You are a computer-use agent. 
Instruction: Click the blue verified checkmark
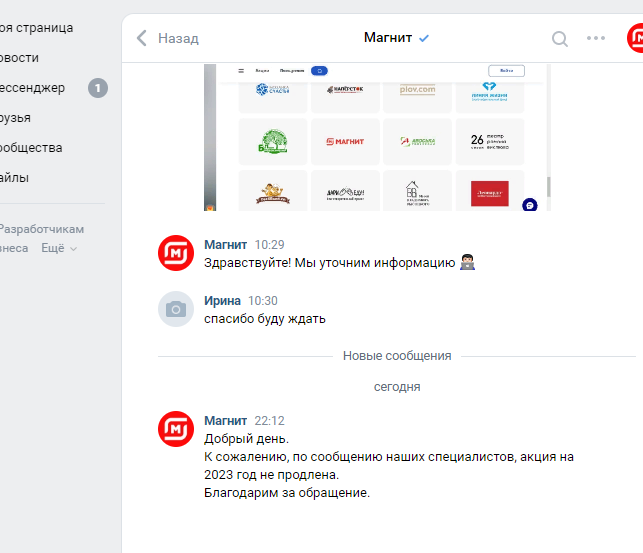pyautogui.click(x=424, y=38)
